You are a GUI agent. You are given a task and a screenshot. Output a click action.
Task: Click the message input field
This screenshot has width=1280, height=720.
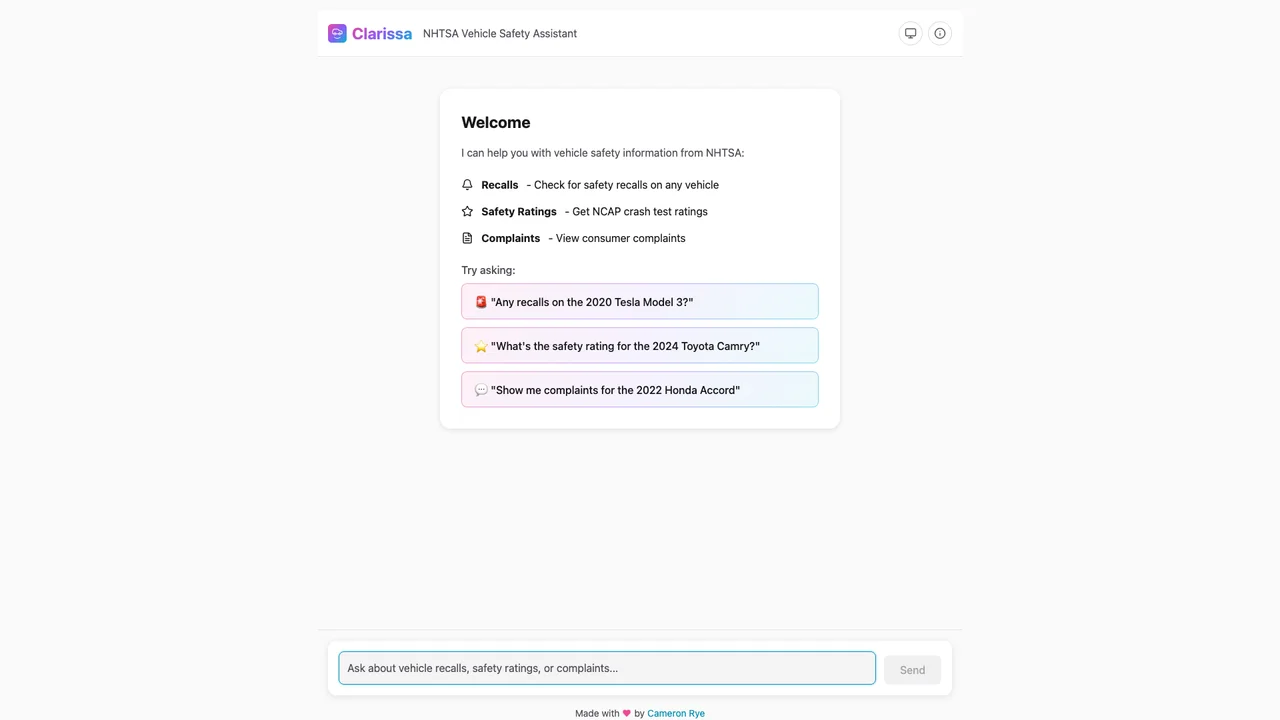606,668
